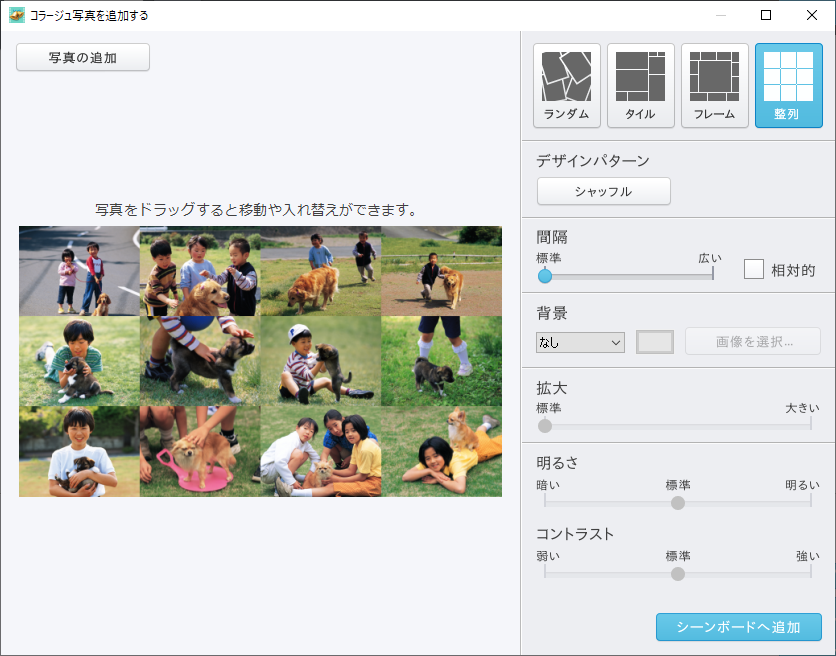
Task: Select photo of boy in white hat with puppy
Action: 320,361
